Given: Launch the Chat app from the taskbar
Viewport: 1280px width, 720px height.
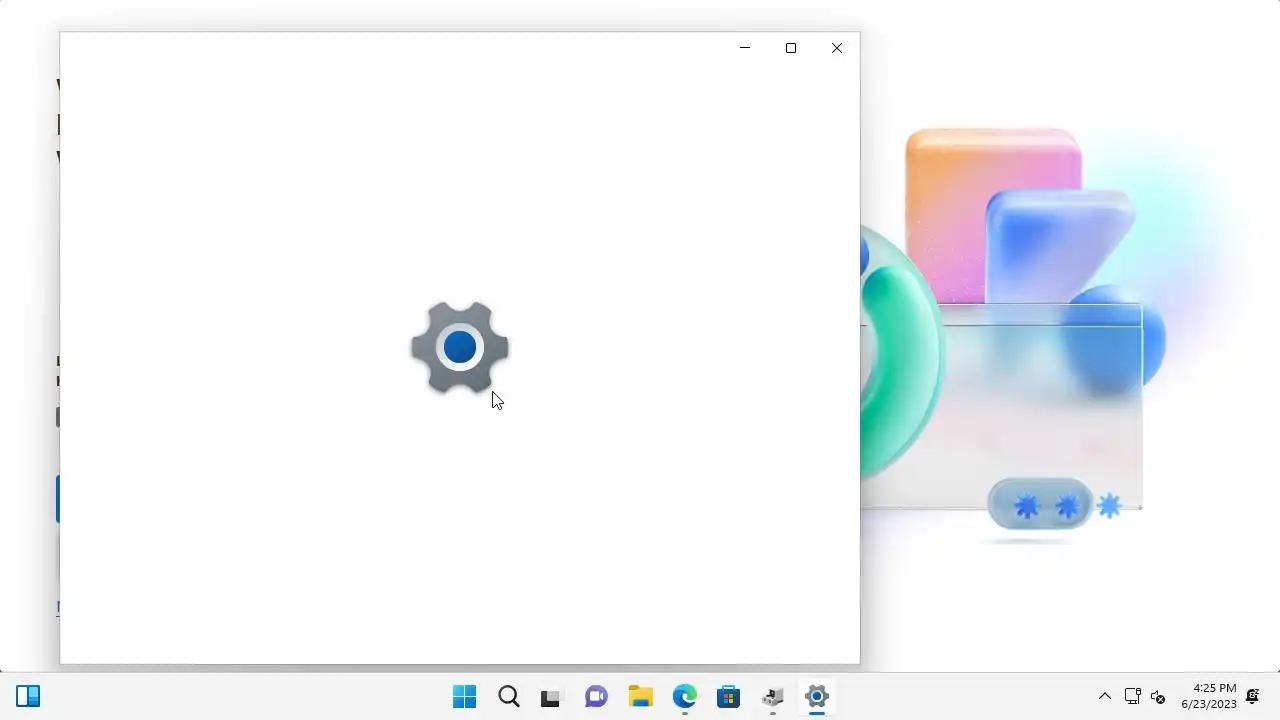Looking at the screenshot, I should tap(596, 696).
